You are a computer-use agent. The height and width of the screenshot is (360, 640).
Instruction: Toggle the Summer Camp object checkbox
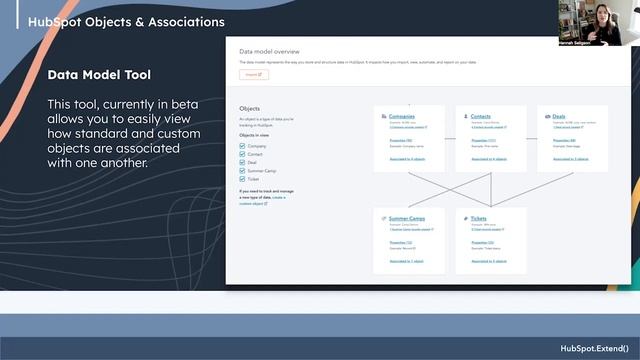tap(242, 171)
